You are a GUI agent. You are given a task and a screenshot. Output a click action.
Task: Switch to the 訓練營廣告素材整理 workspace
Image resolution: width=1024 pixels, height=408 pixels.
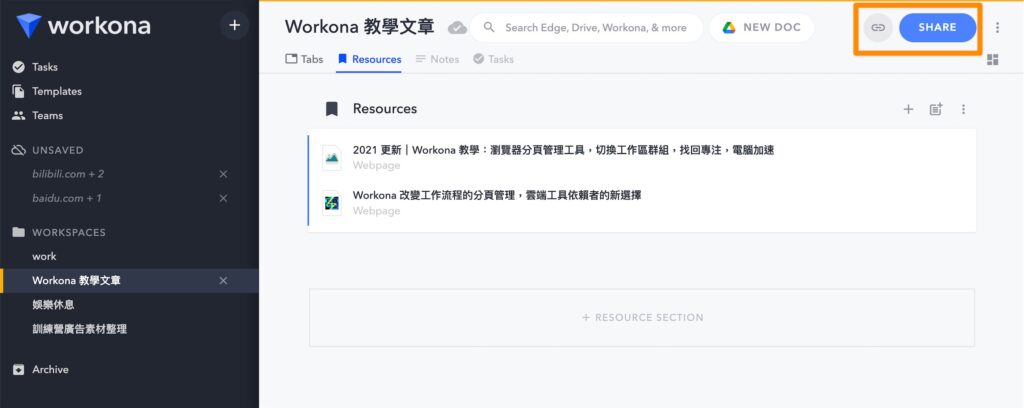click(x=80, y=329)
